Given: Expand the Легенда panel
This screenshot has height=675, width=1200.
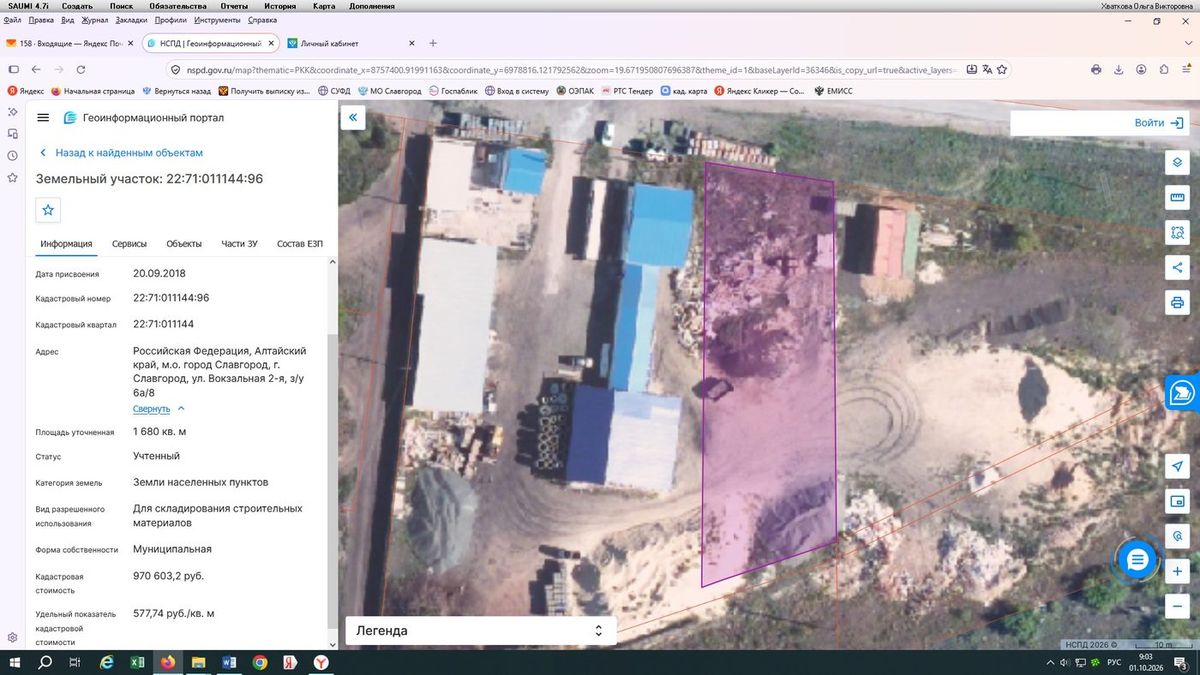Looking at the screenshot, I should (x=481, y=631).
